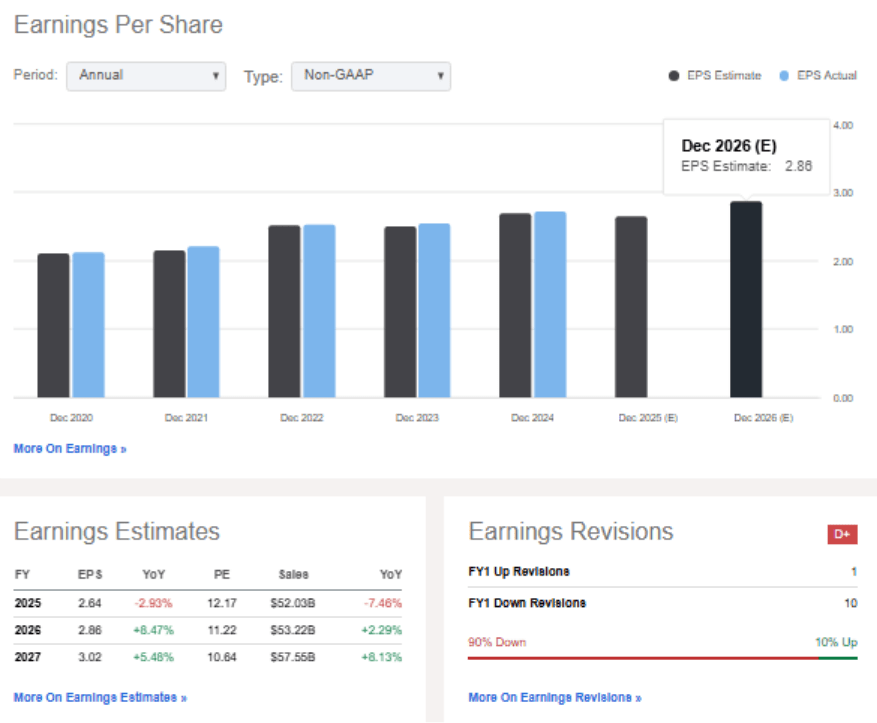This screenshot has width=877, height=723.
Task: Click the Sales column header
Action: [293, 575]
